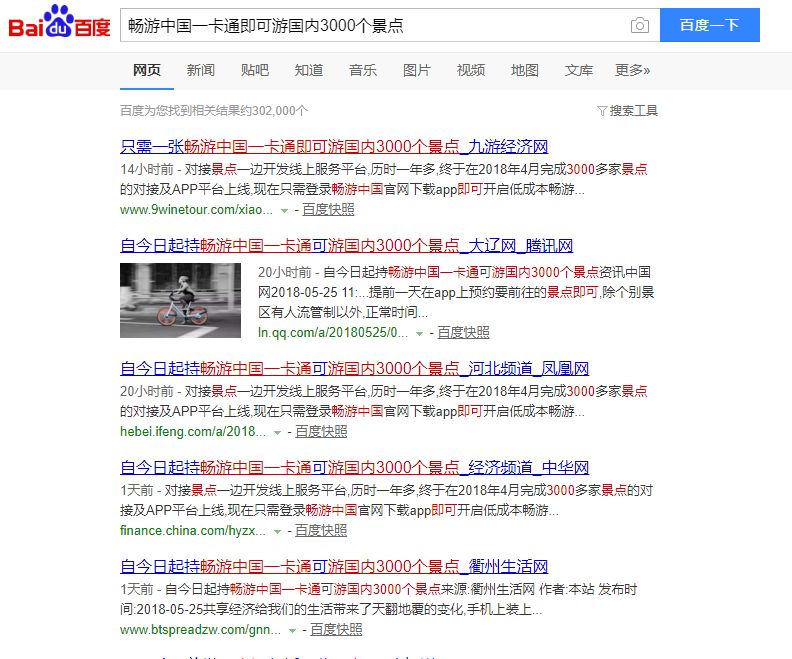Click the www.9winetour.com URL
Viewport: 792px width, 659px height.
196,210
